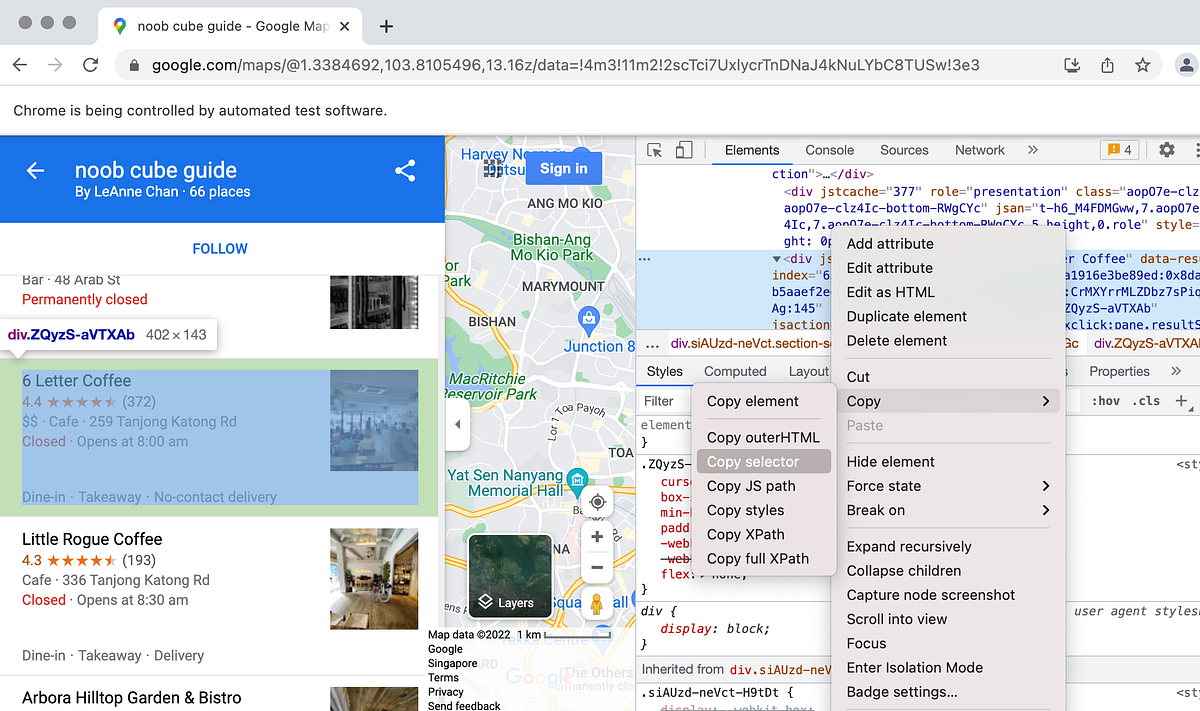This screenshot has height=711, width=1200.
Task: Click the issues badge showing 4 warnings
Action: tap(1119, 149)
